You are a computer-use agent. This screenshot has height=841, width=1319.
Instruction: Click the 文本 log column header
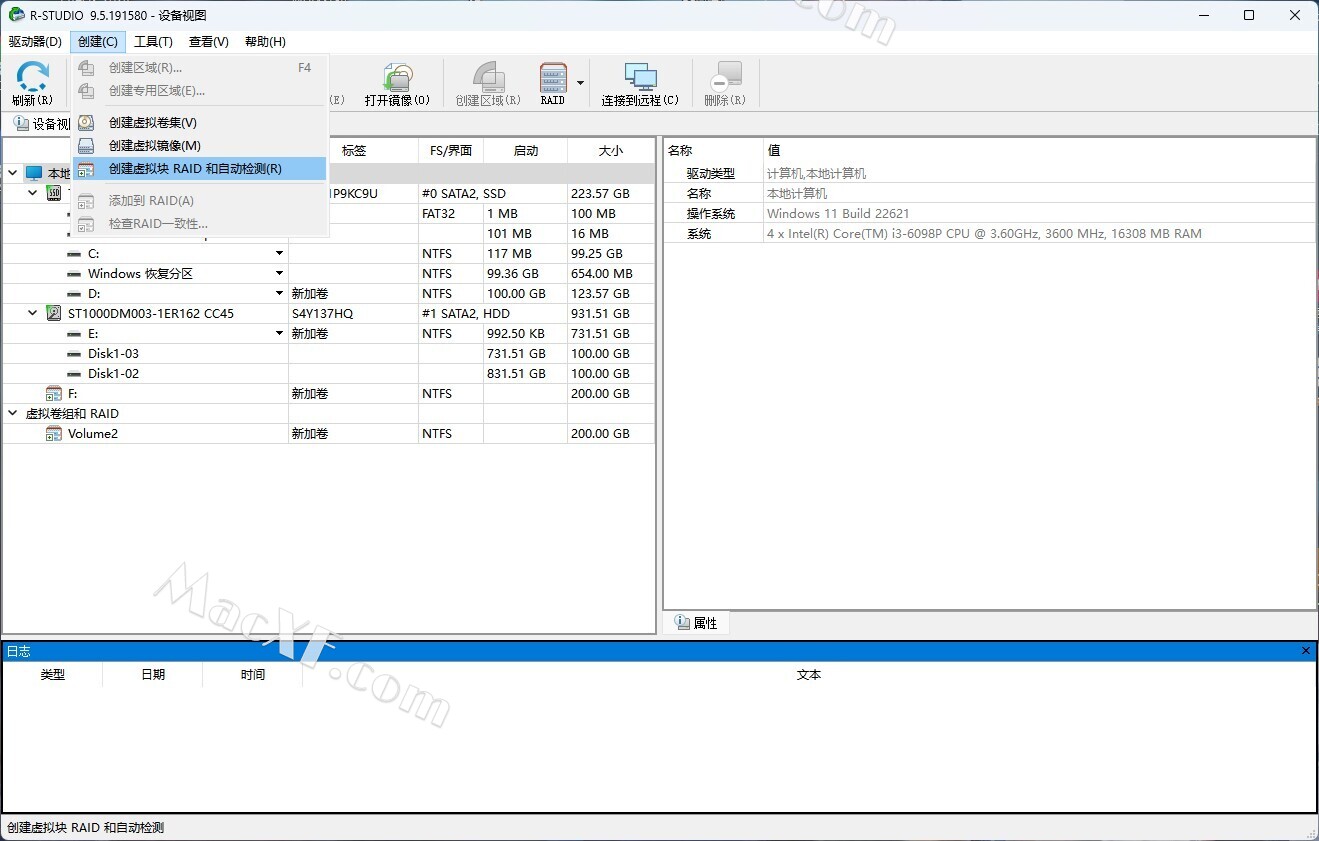pyautogui.click(x=809, y=675)
